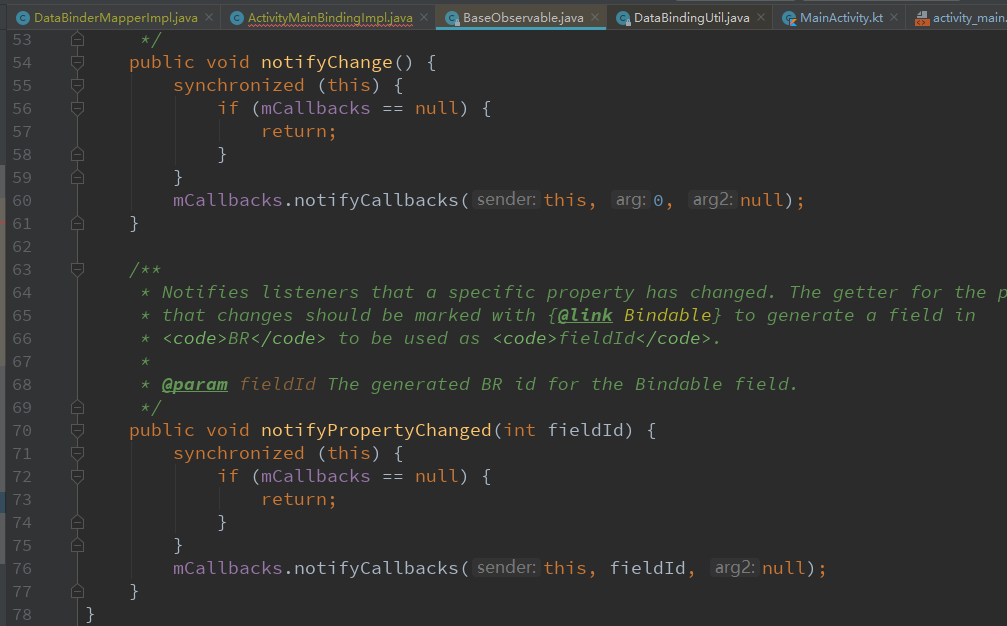Click the BaseObservable.java class icon
The image size is (1007, 626).
[x=452, y=18]
